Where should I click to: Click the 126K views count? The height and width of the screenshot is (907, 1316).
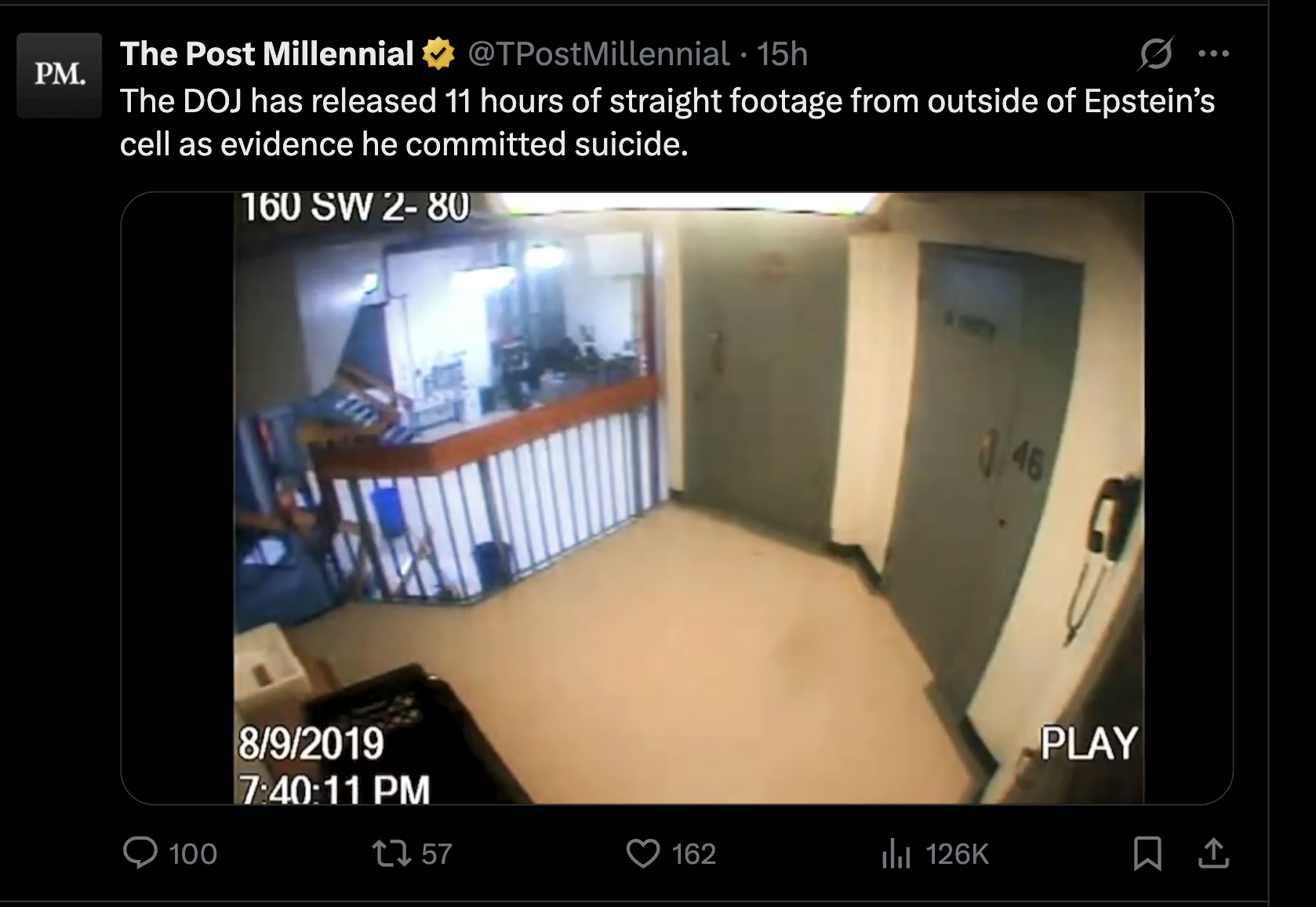click(x=958, y=854)
